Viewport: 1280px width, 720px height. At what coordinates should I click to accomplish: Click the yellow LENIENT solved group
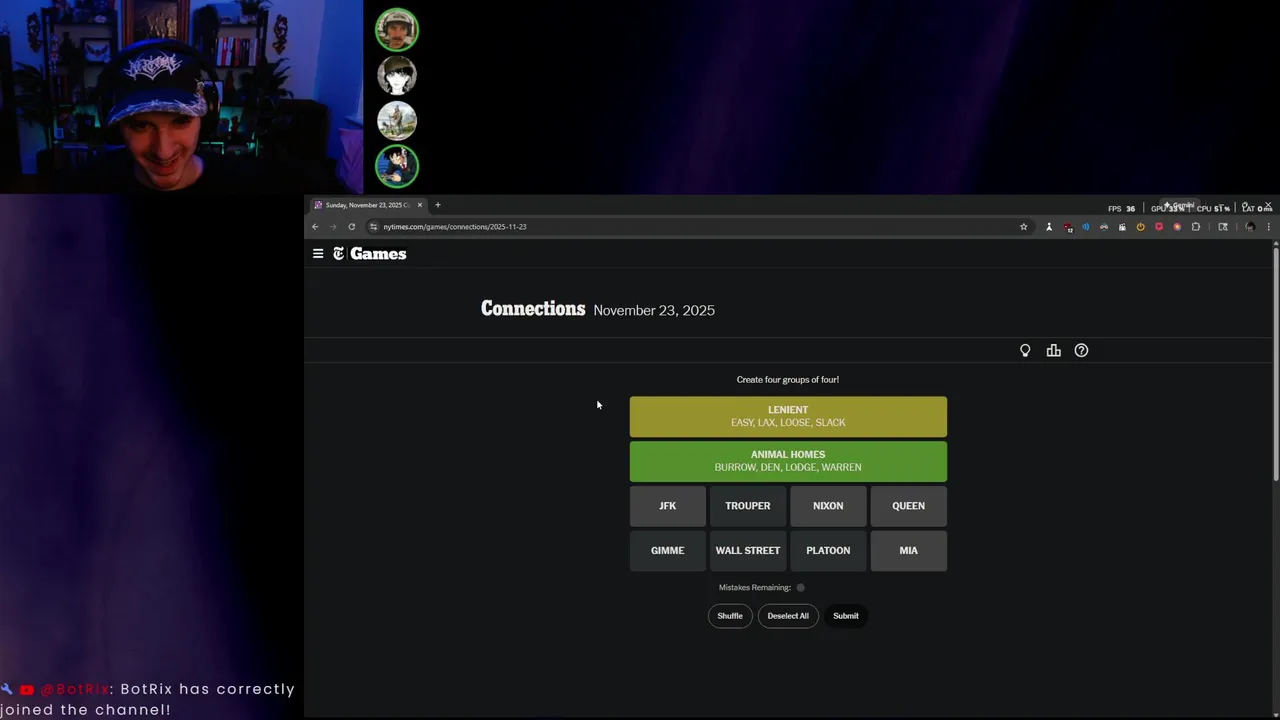click(x=788, y=417)
